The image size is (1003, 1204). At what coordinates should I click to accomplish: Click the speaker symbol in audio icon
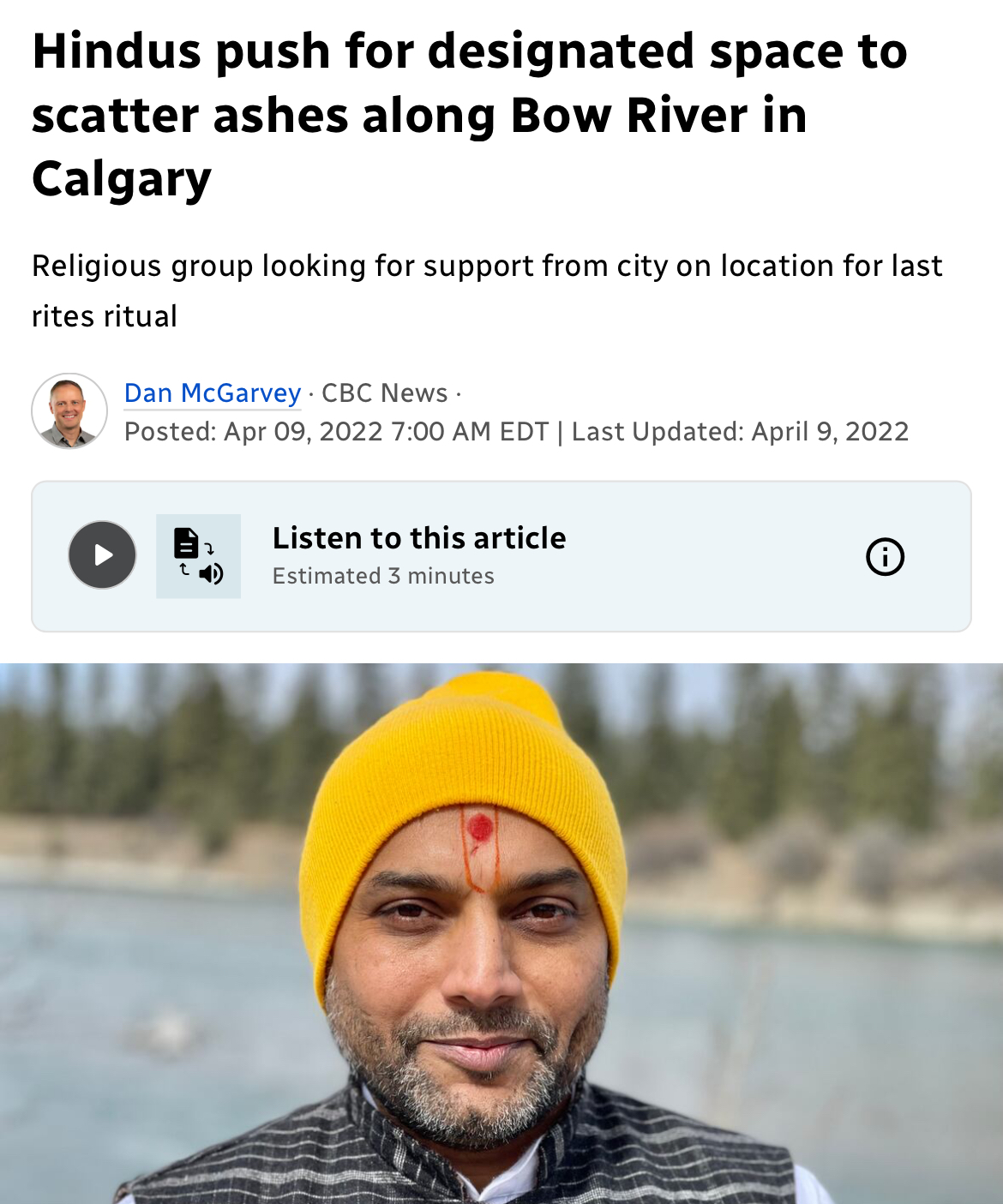[211, 573]
